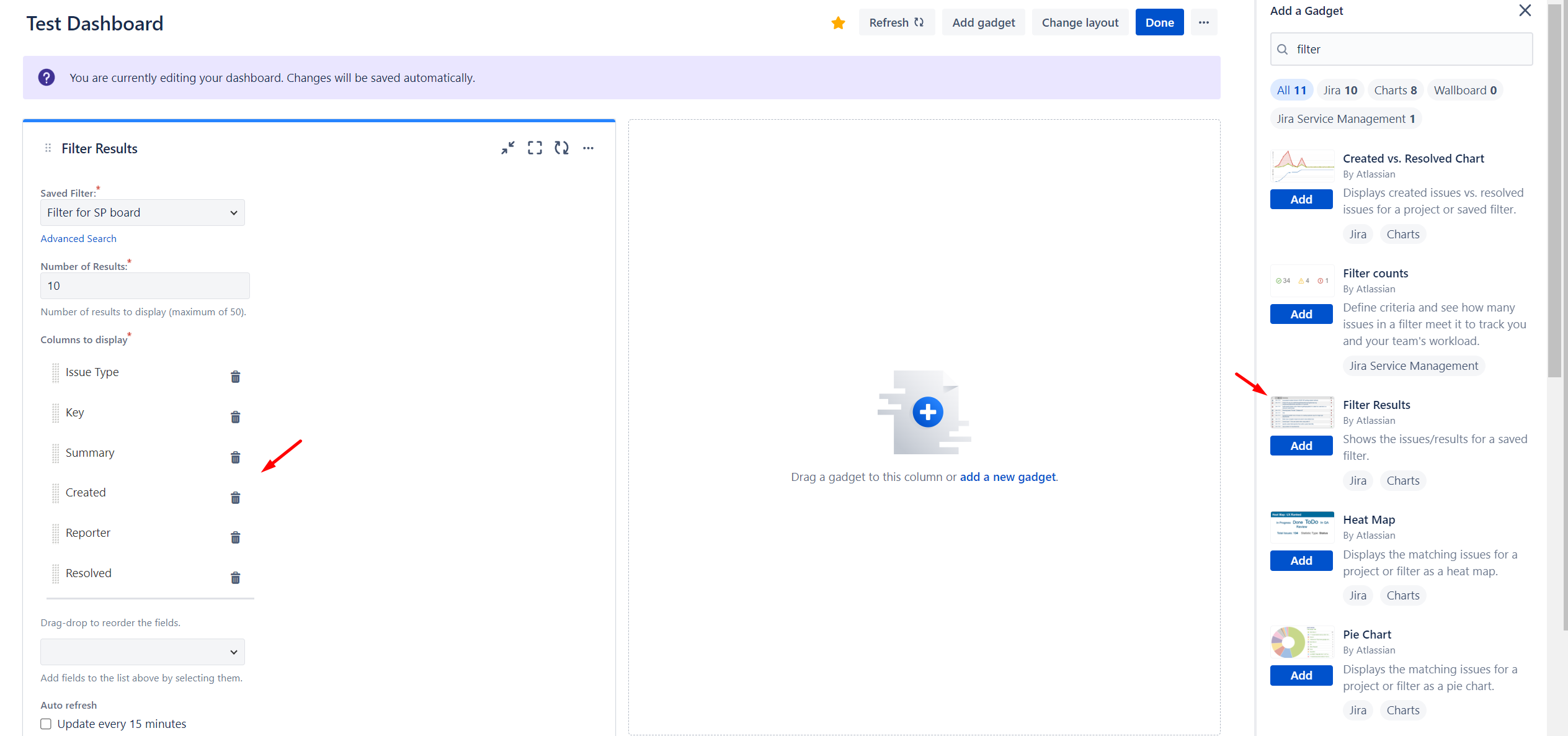Image resolution: width=1568 pixels, height=736 pixels.
Task: Open the add fields dropdown
Action: (142, 652)
